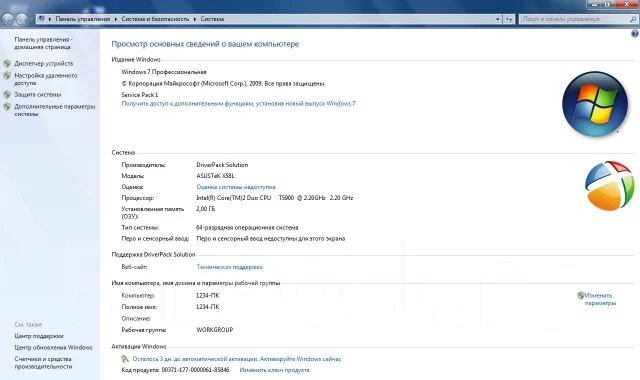640x380 pixels.
Task: Close the System window
Action: 626,4
